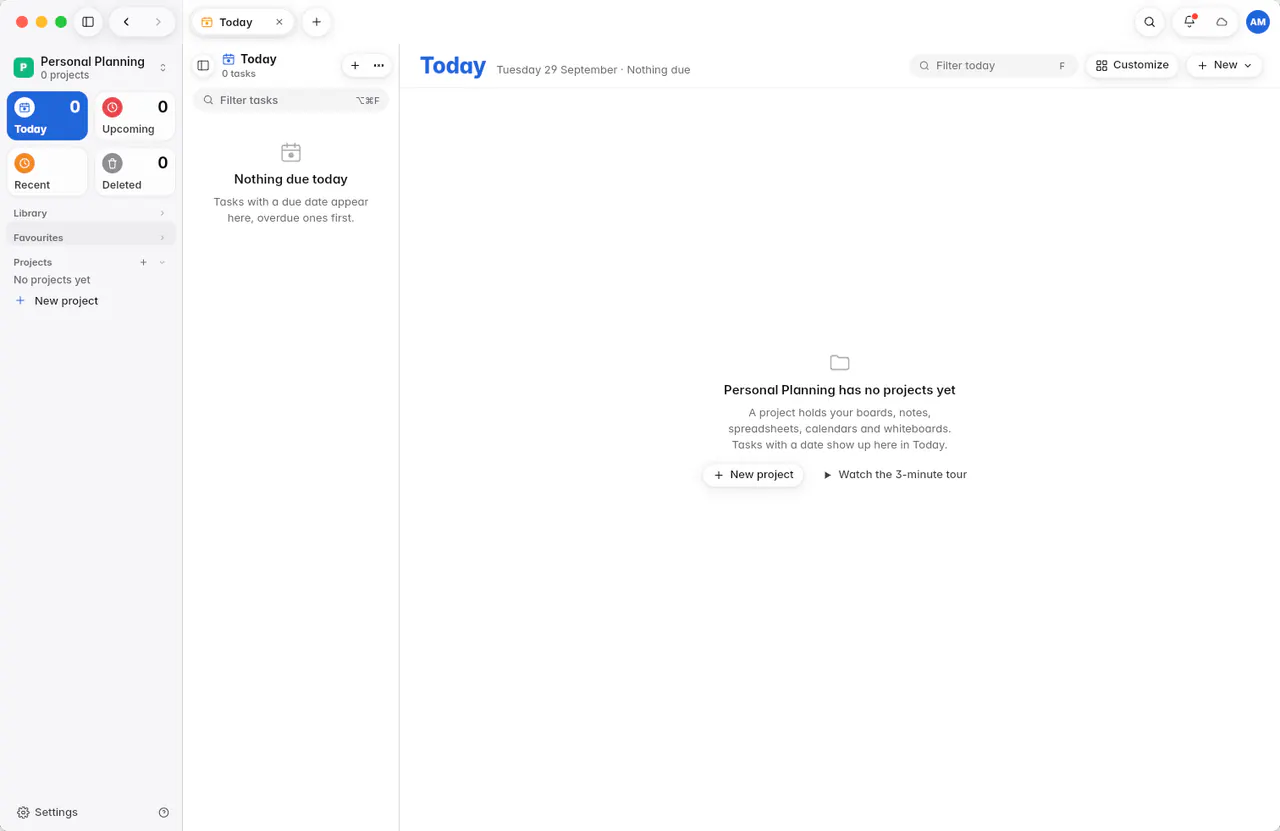Image resolution: width=1280 pixels, height=831 pixels.
Task: Check cloud sync status icon
Action: [x=1221, y=22]
